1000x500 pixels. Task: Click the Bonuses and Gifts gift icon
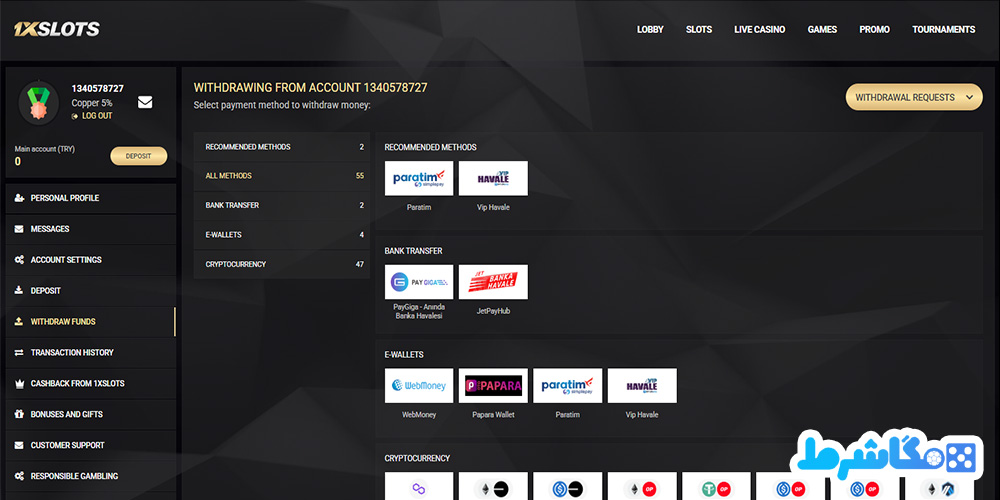[x=19, y=415]
